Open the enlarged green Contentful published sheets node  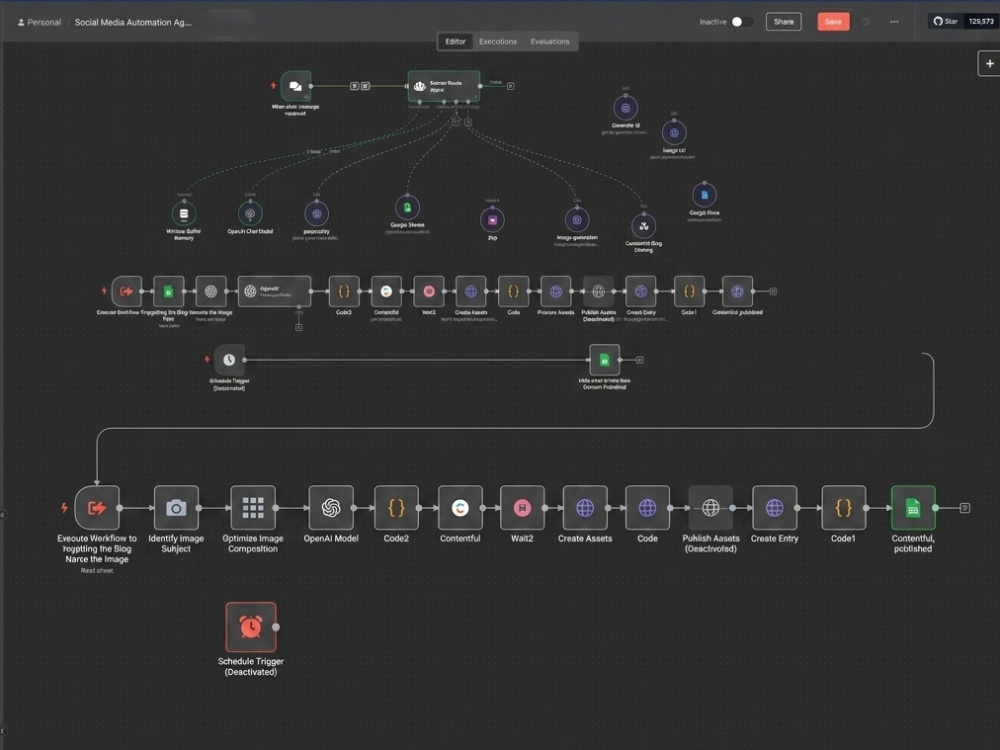pyautogui.click(x=913, y=508)
